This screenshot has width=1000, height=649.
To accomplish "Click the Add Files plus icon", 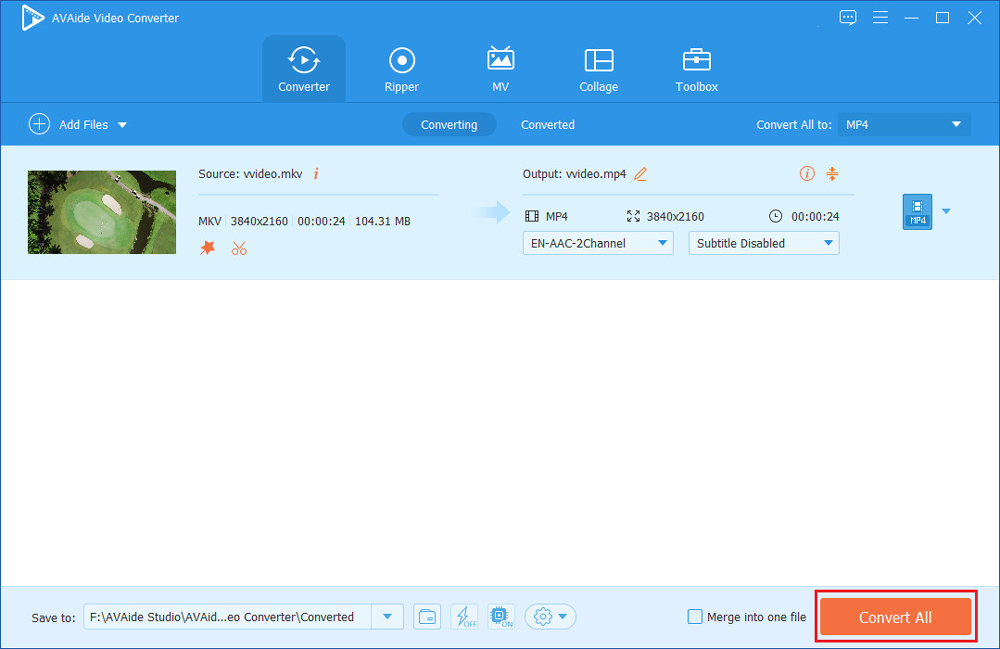I will pyautogui.click(x=40, y=124).
